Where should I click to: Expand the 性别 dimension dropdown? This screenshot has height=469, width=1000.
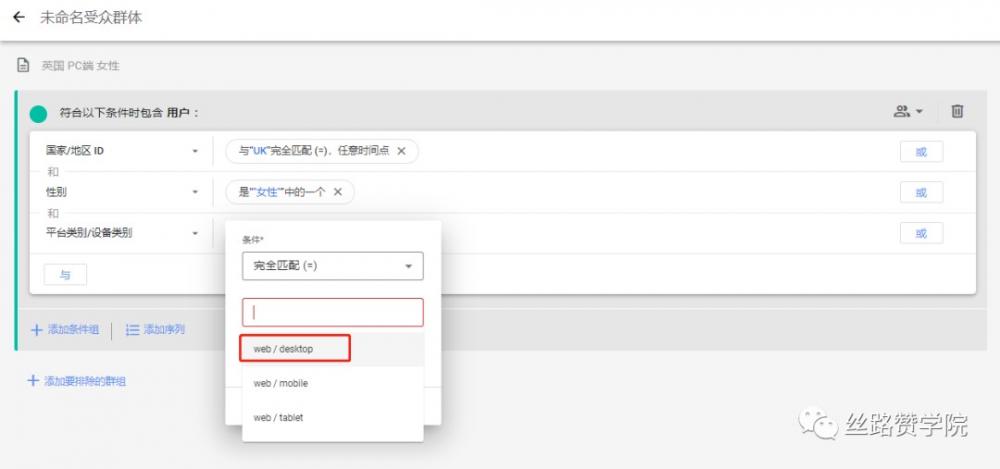(195, 192)
